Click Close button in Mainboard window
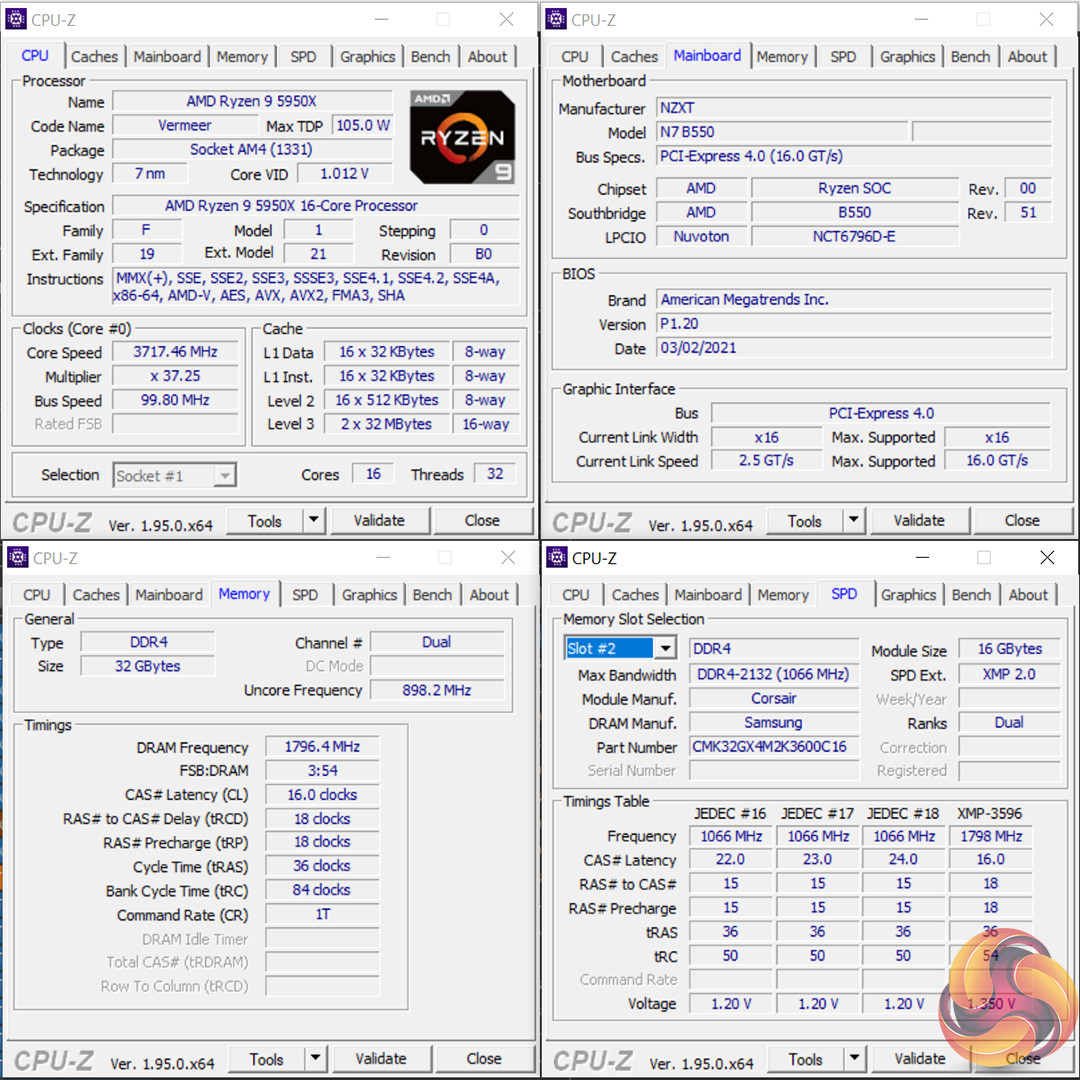 pos(1022,521)
